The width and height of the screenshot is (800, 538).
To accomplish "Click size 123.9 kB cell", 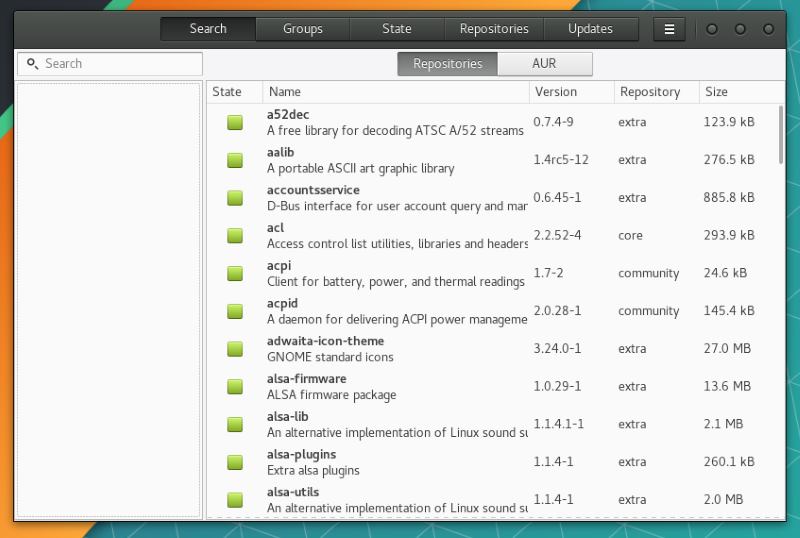I will (x=729, y=122).
